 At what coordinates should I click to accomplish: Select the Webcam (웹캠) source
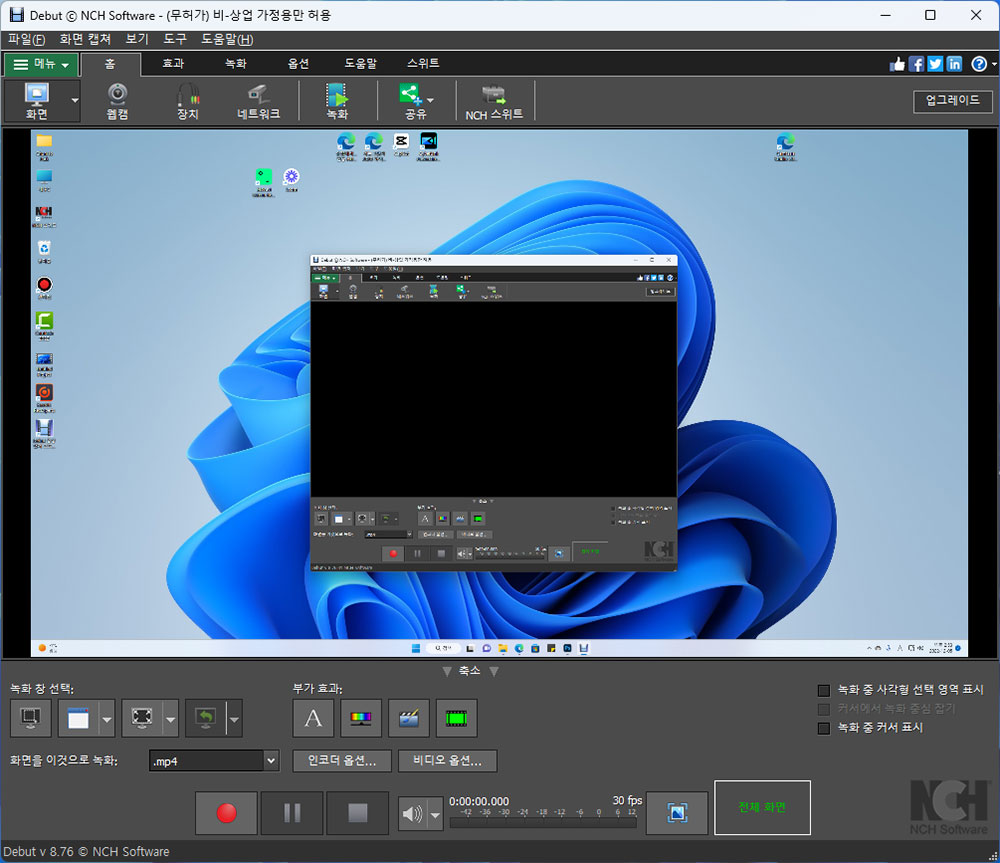tap(117, 101)
